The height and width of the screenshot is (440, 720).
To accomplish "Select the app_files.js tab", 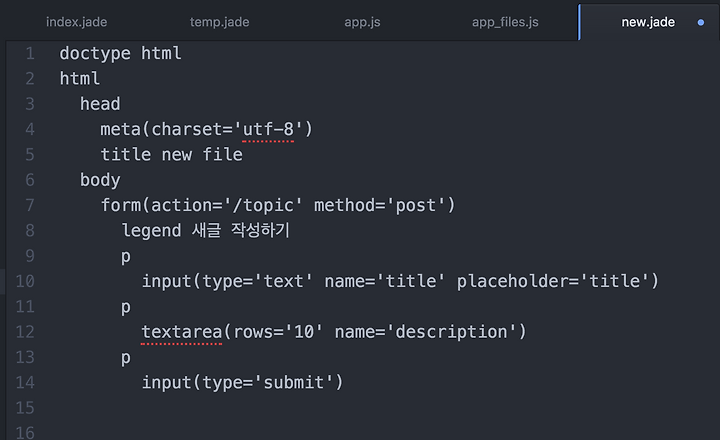I will click(505, 22).
